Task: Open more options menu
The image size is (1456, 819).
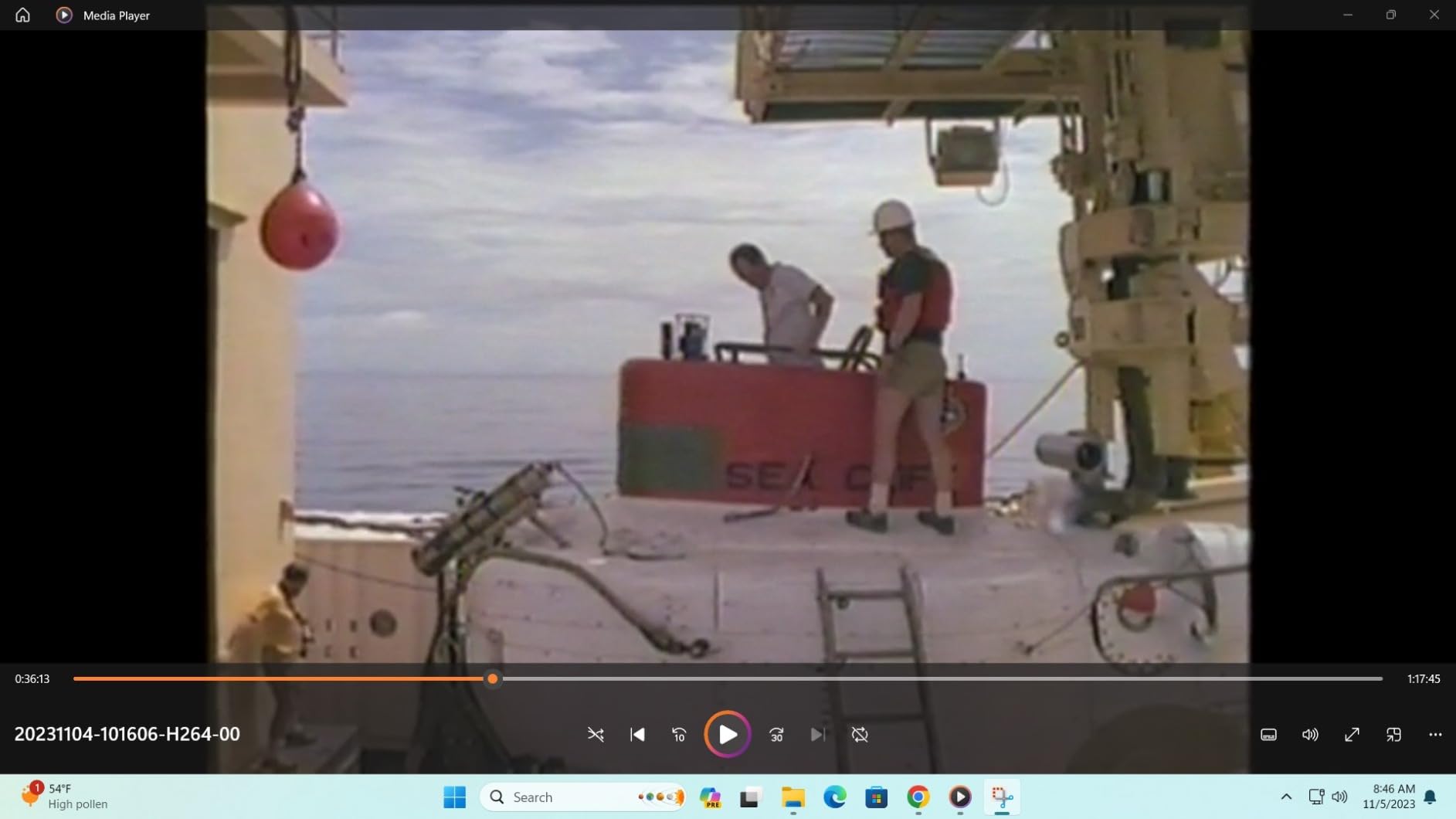Action: pos(1435,734)
